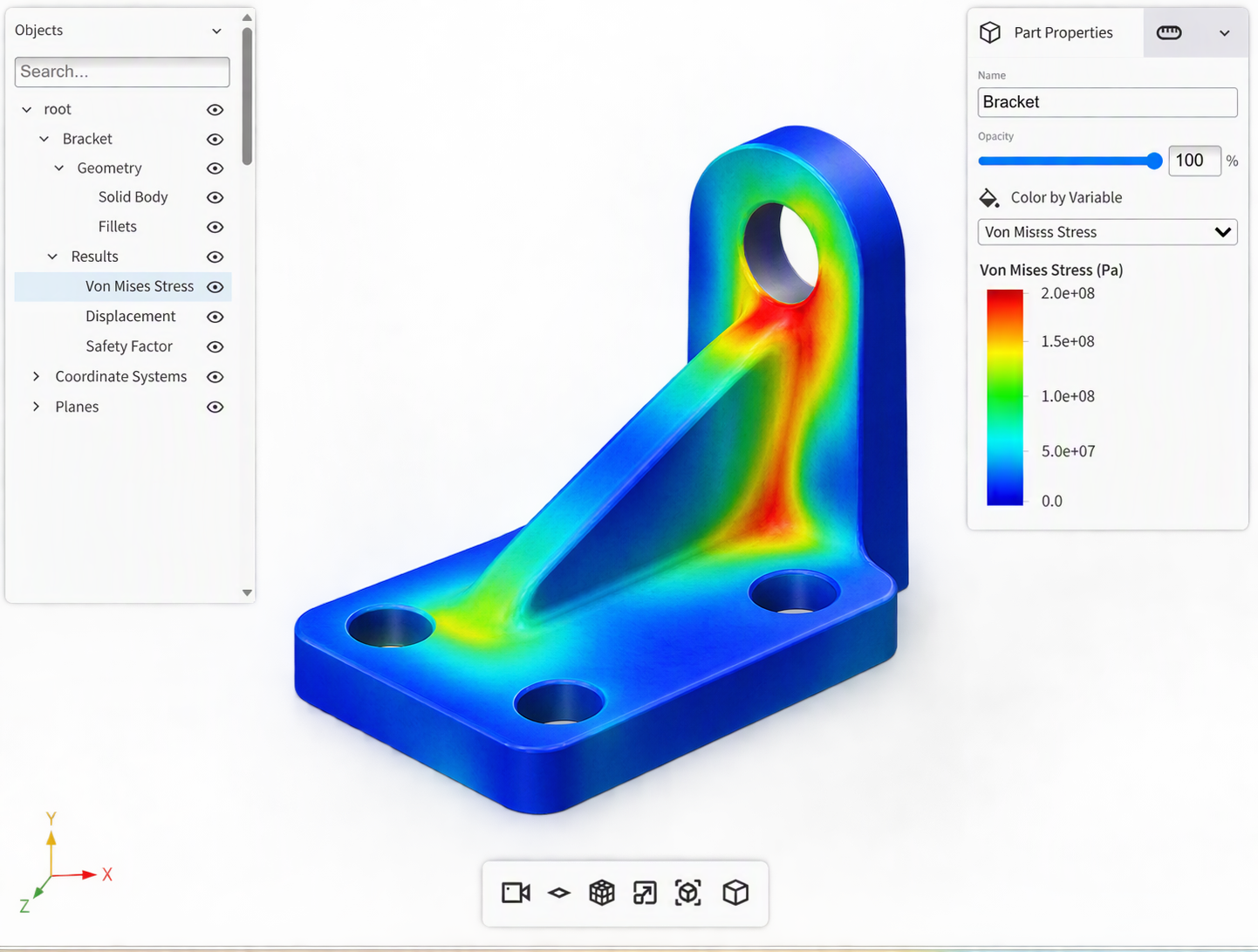The height and width of the screenshot is (952, 1258).
Task: Collapse the Objects panel with its chevron
Action: 216,31
